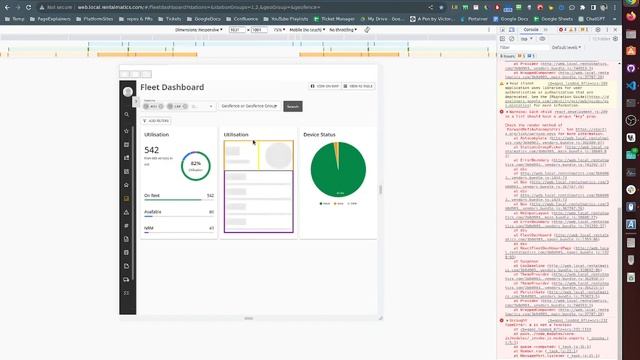This screenshot has height=360, width=640.
Task: Open the ChatGPT bookmark
Action: pos(593,19)
